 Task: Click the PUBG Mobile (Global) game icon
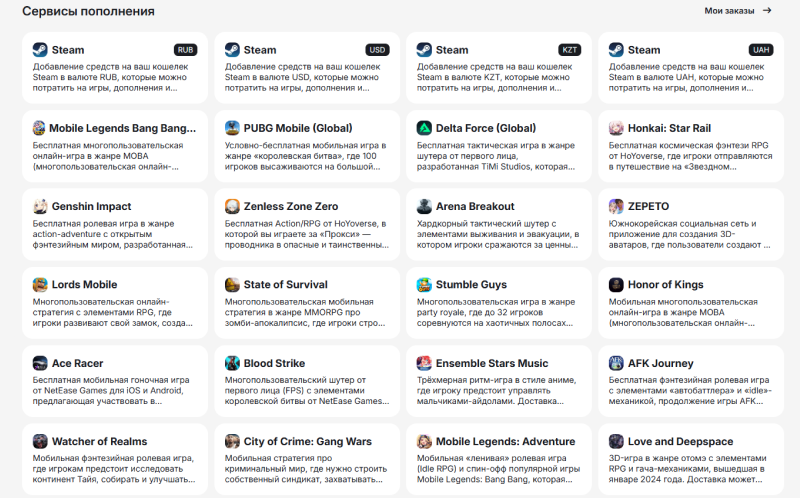tap(232, 128)
